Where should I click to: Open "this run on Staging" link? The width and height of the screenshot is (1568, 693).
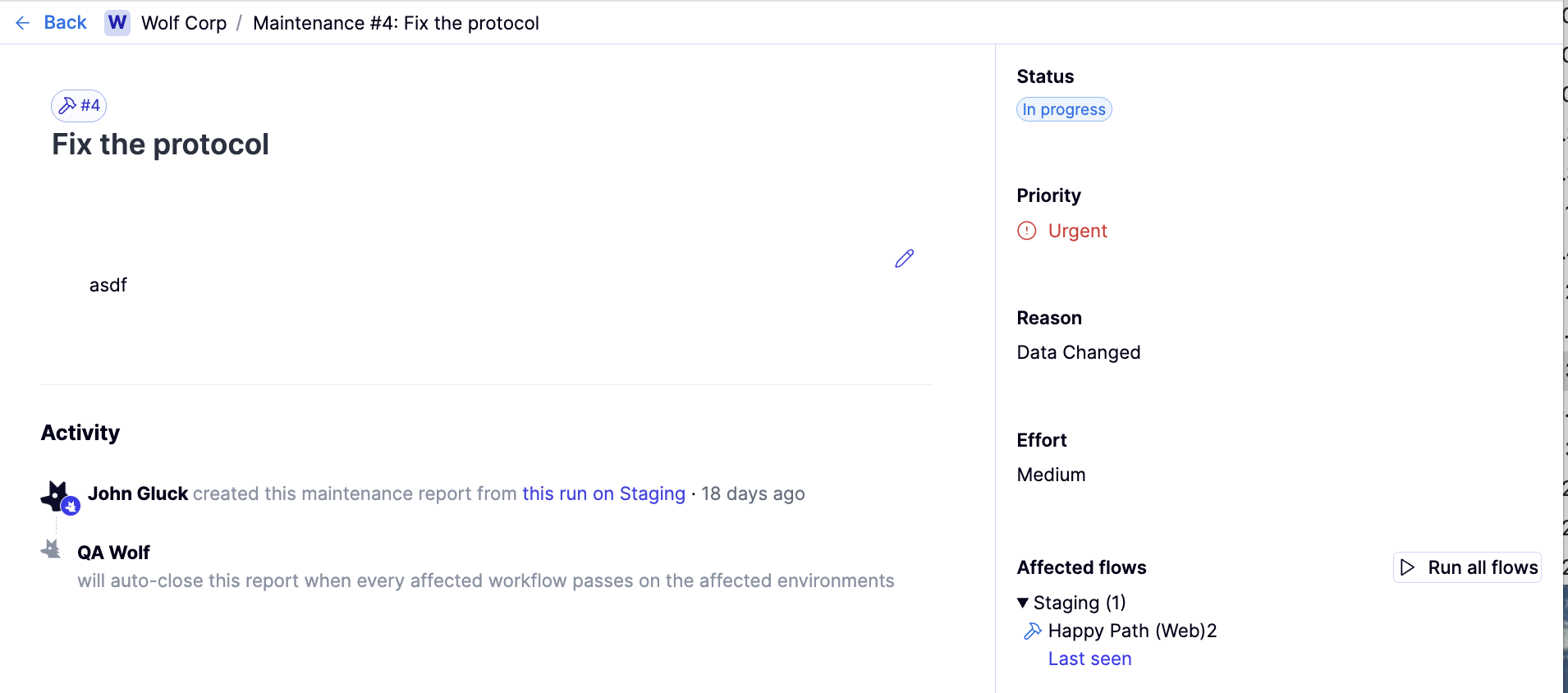click(x=603, y=493)
